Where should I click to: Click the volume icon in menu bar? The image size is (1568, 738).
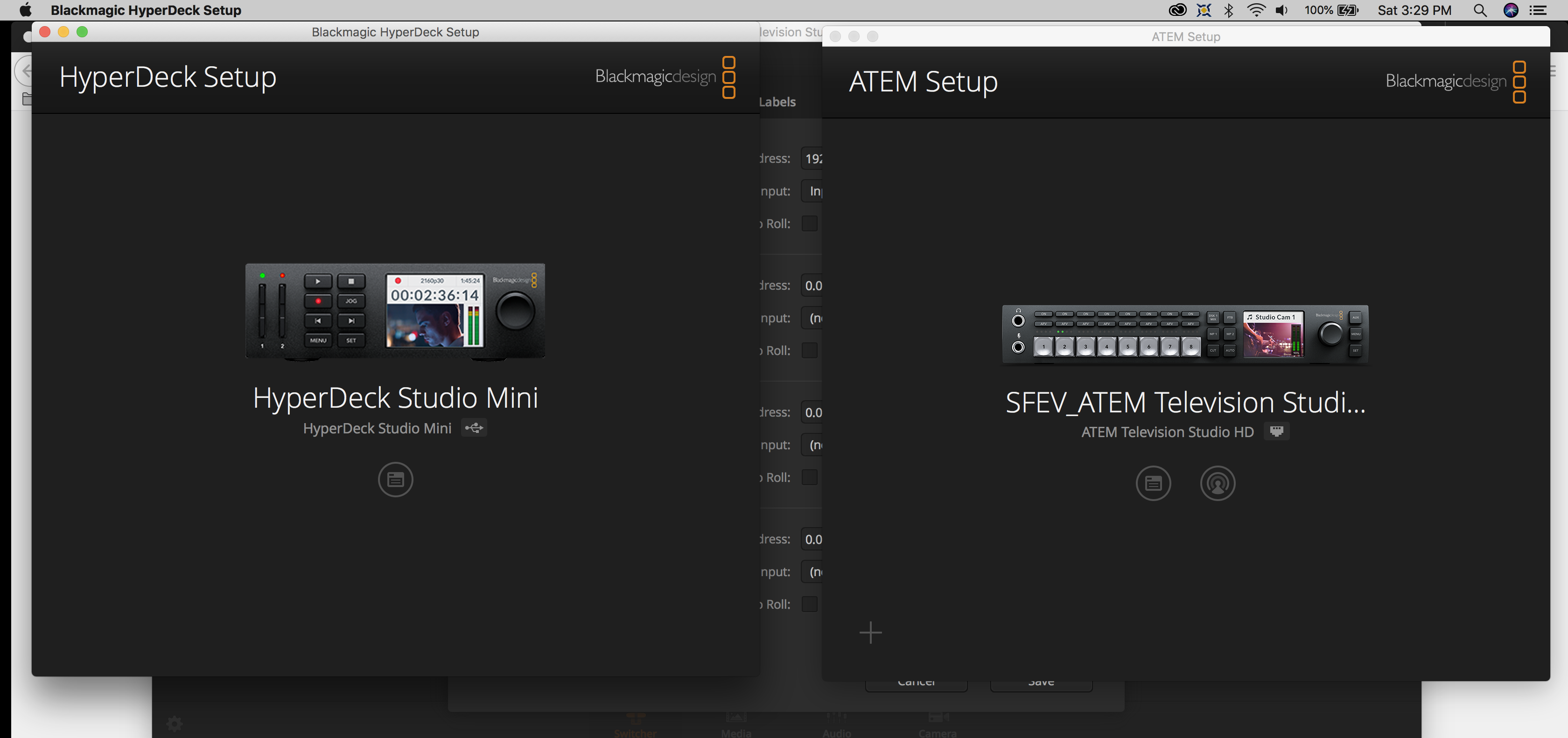tap(1282, 10)
